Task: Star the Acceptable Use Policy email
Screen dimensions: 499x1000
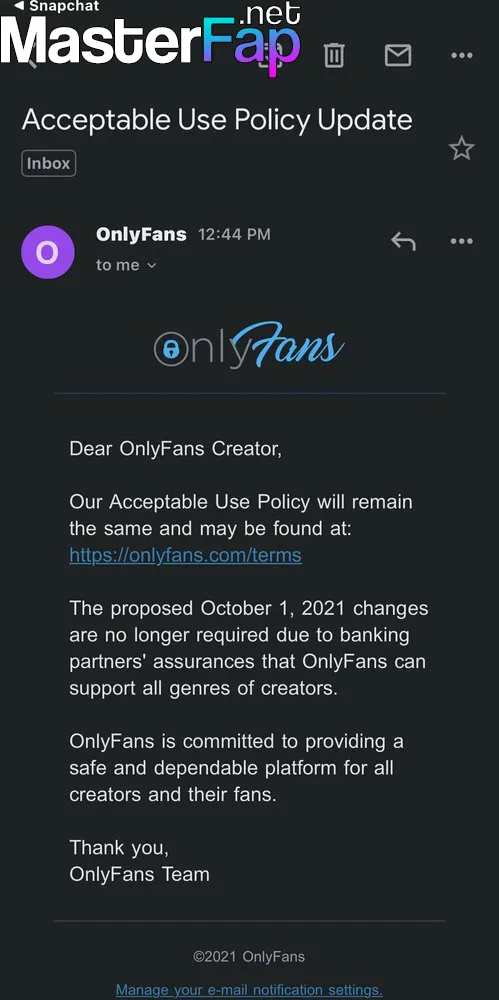Action: pyautogui.click(x=461, y=149)
